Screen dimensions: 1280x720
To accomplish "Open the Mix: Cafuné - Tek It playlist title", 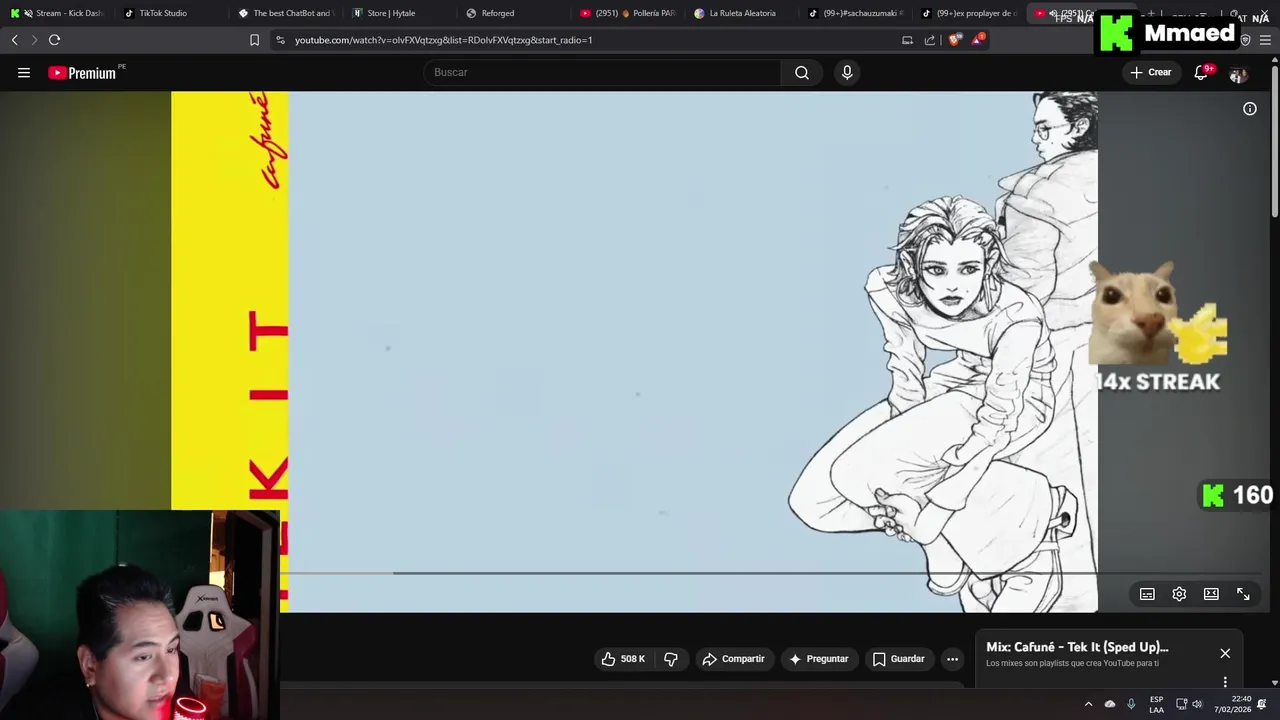I will point(1077,647).
